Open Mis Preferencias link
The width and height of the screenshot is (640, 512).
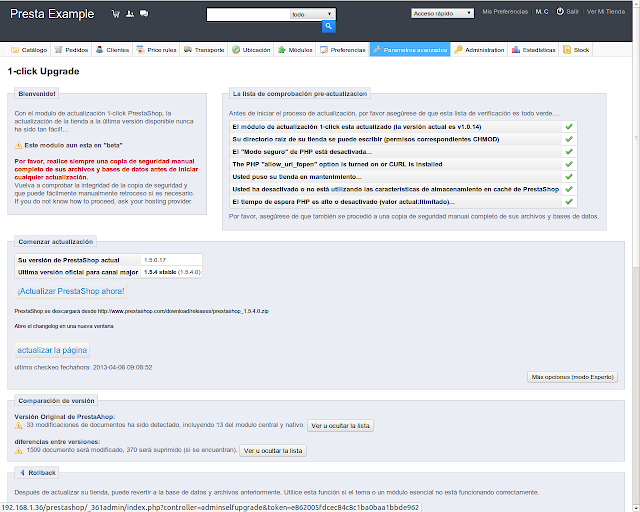(505, 12)
